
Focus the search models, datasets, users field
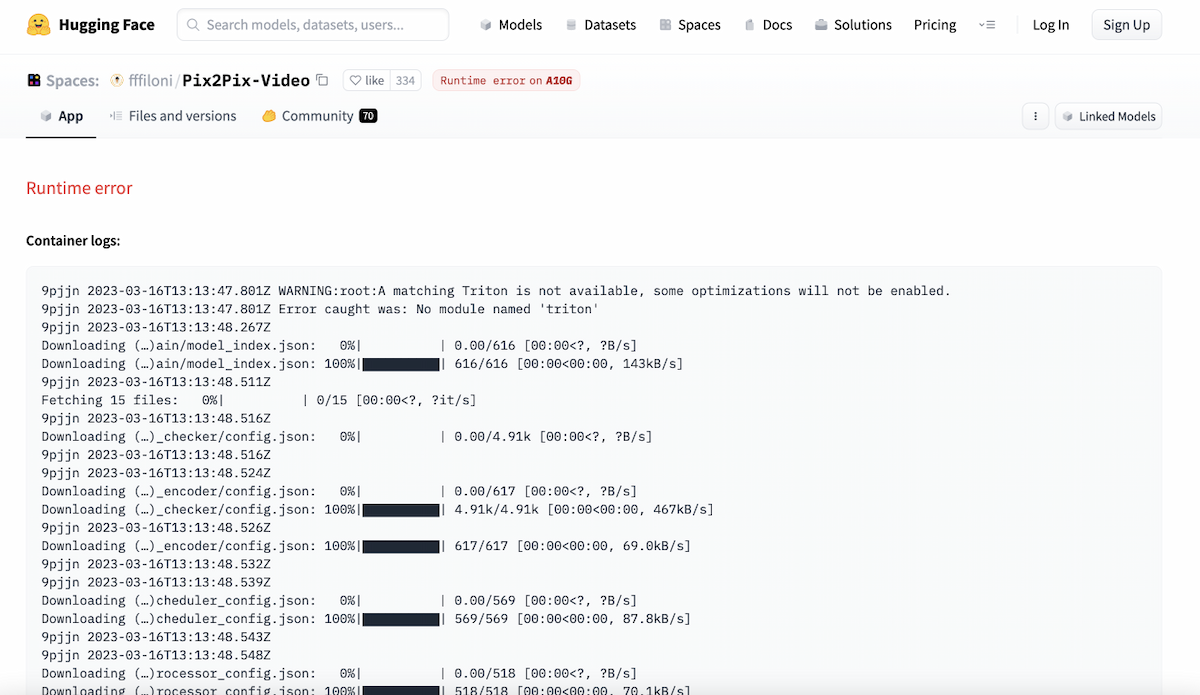313,25
